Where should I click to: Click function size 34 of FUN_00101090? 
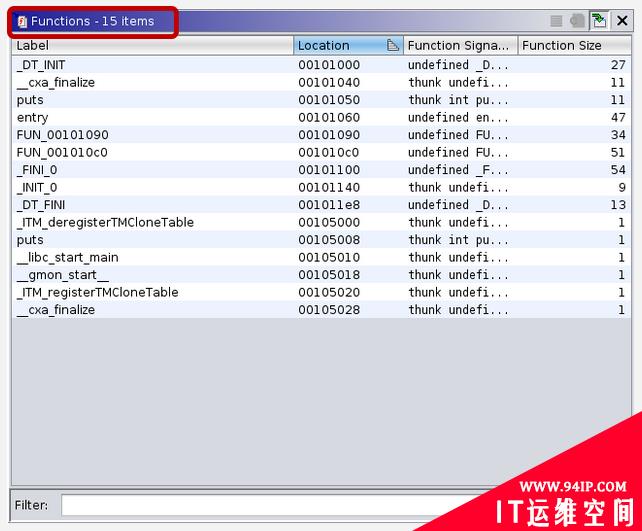point(618,135)
